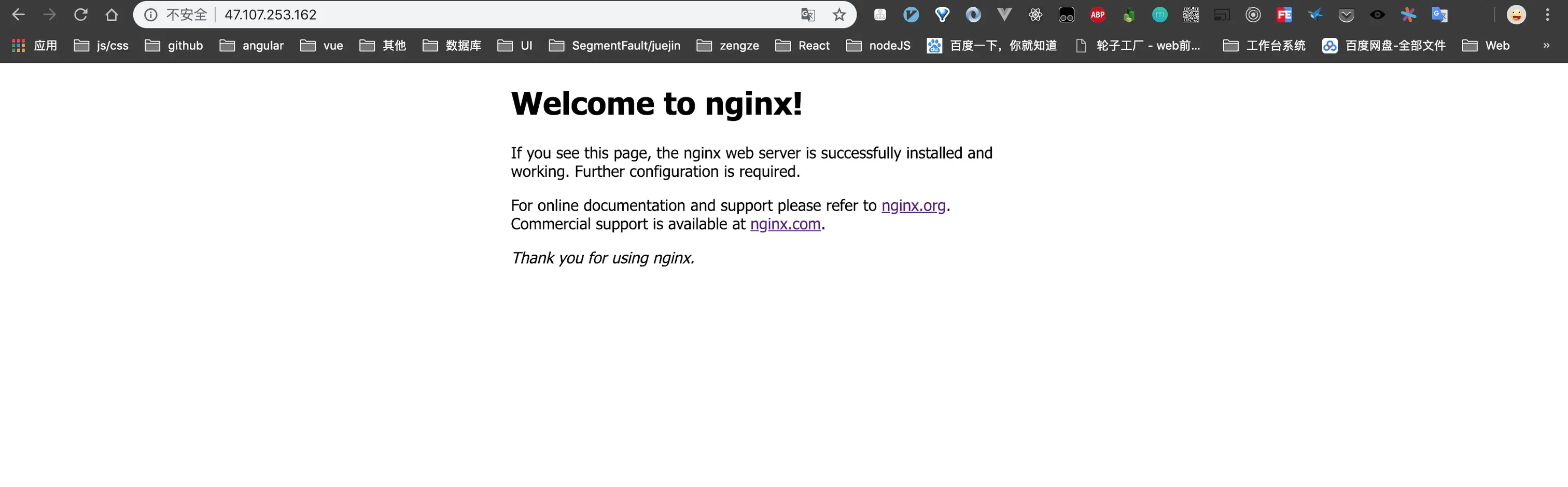This screenshot has width=1568, height=487.
Task: Open the 工作台系统 bookmark folder
Action: pos(1264,46)
